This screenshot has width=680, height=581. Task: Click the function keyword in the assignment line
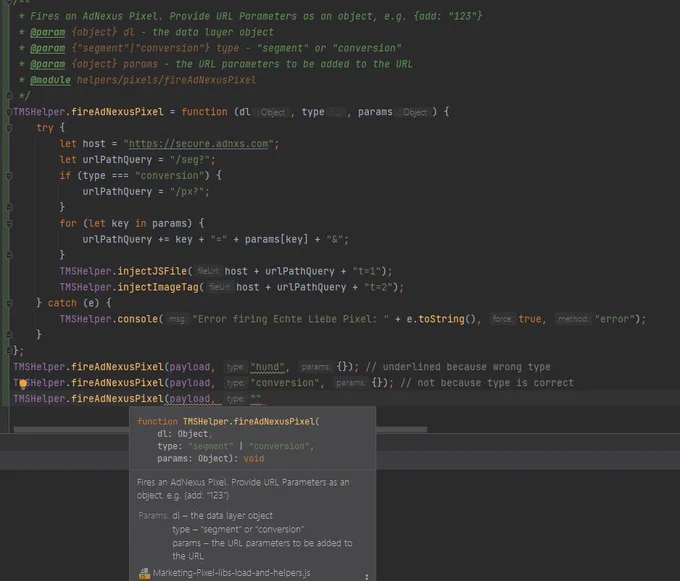pyautogui.click(x=204, y=112)
